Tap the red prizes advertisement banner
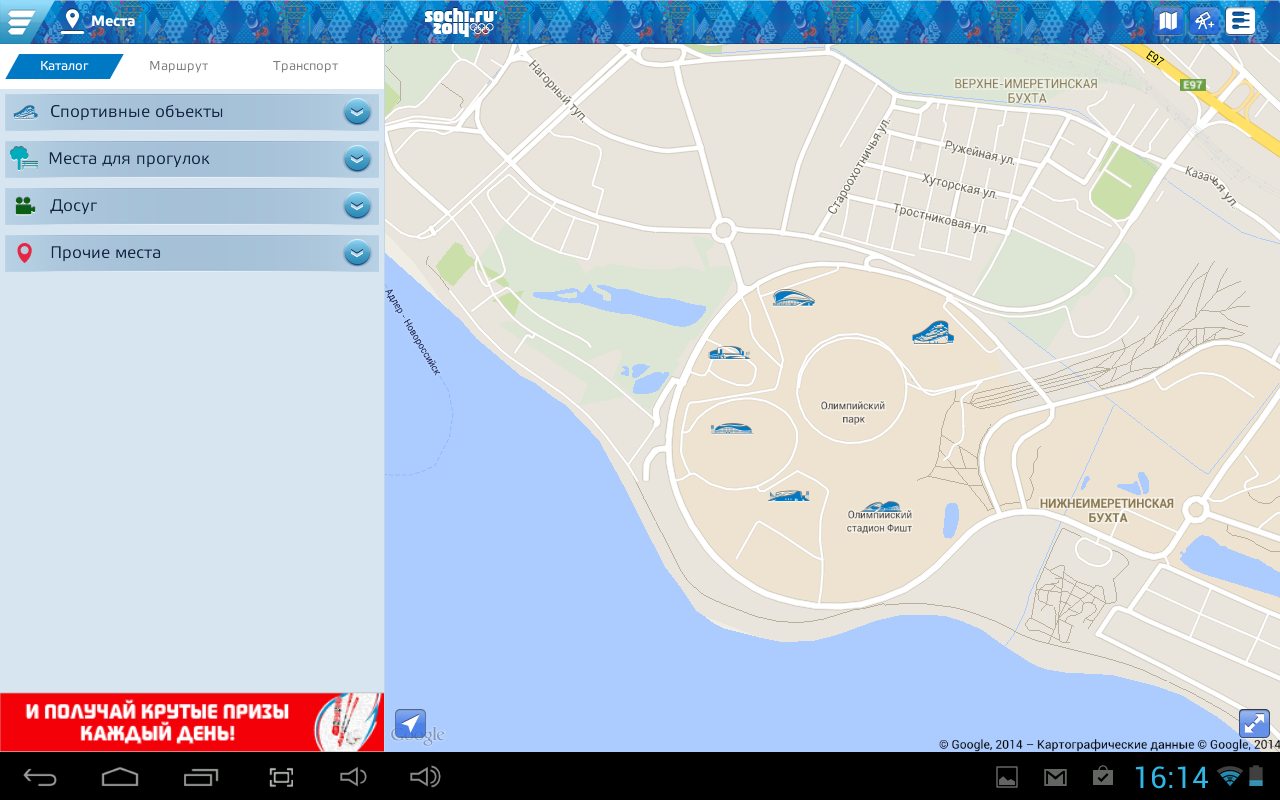The image size is (1280, 800). click(x=192, y=722)
